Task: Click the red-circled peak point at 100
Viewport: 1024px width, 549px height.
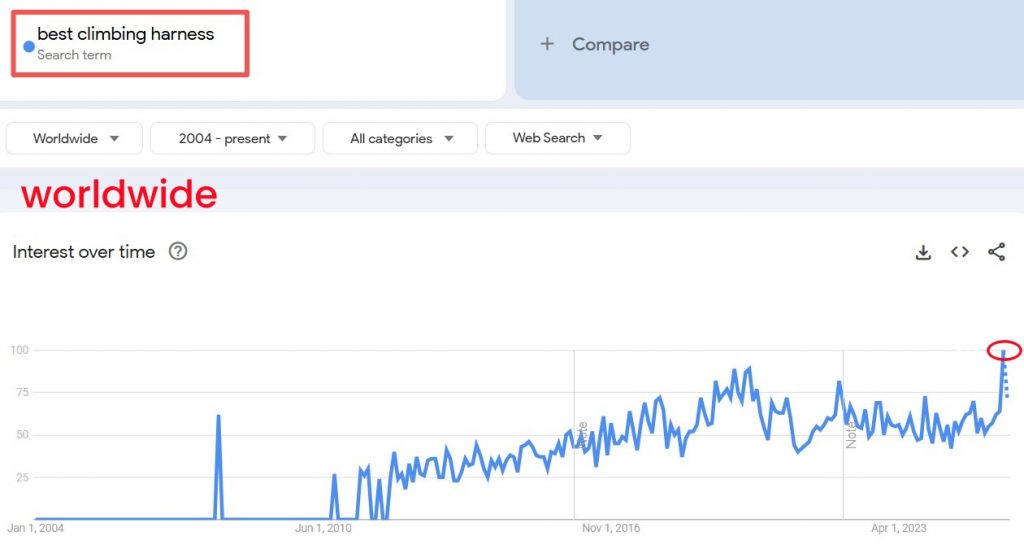Action: click(1003, 351)
